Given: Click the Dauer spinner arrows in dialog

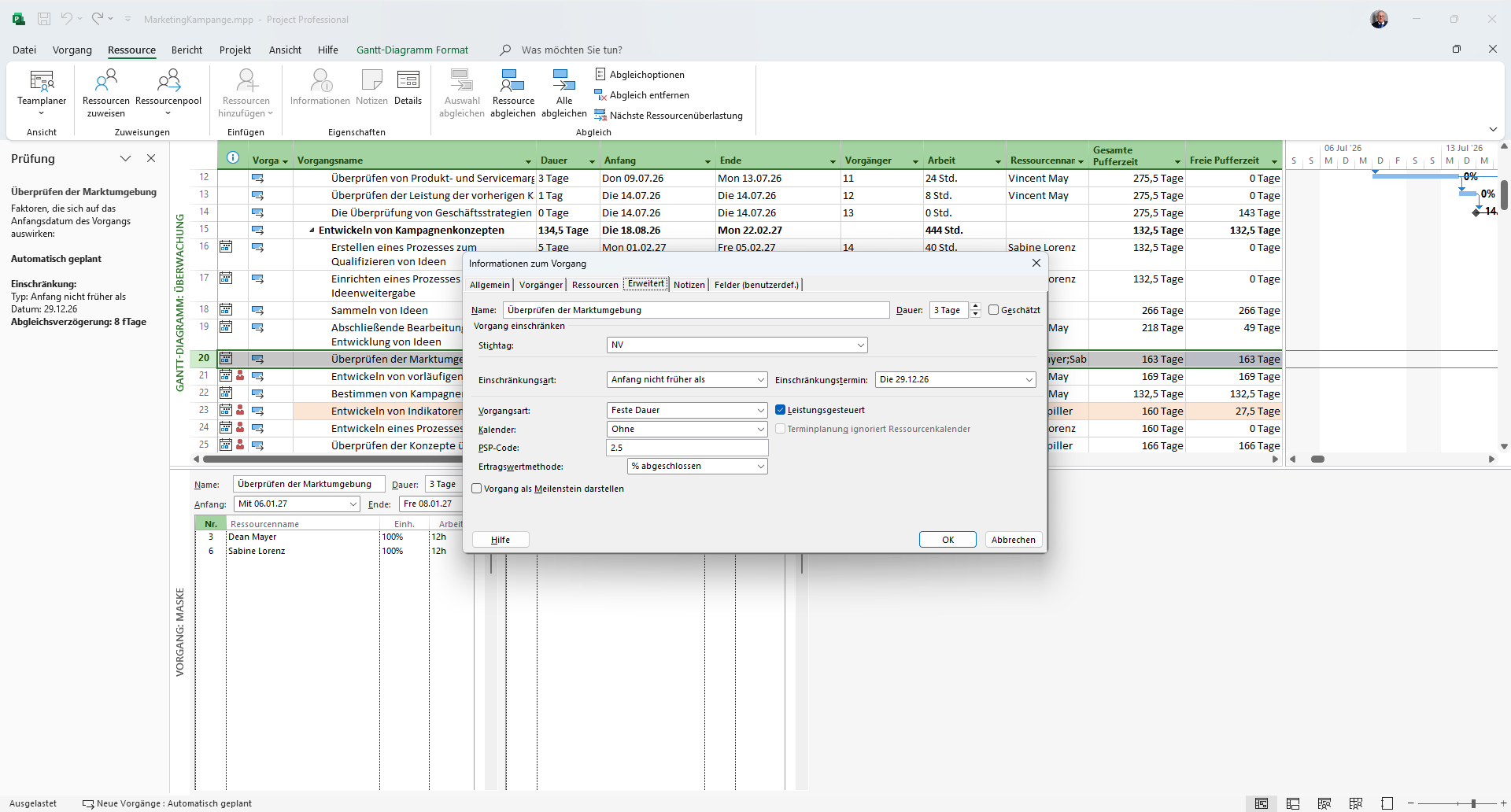Looking at the screenshot, I should coord(975,310).
